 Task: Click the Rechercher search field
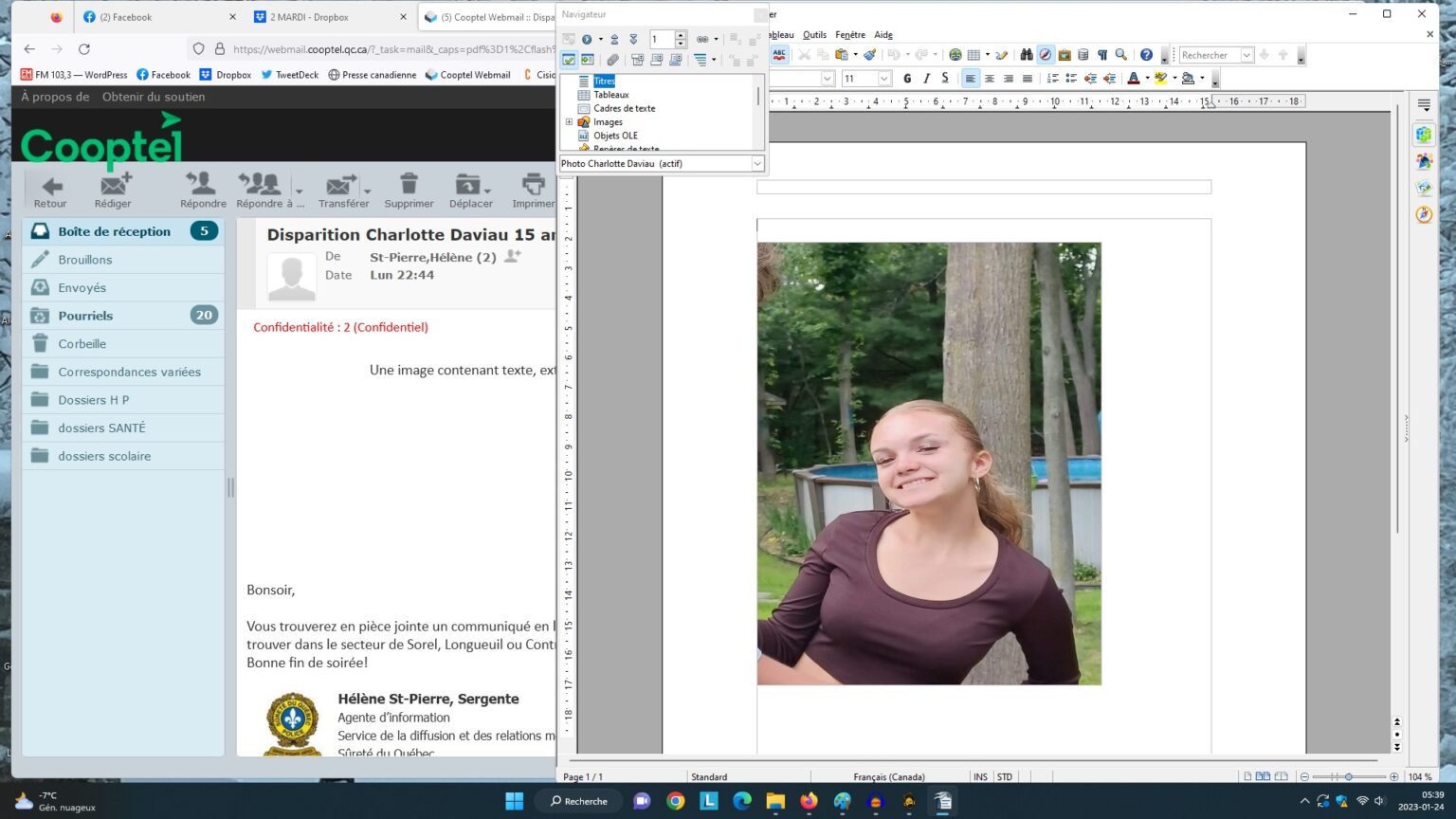(x=1209, y=55)
